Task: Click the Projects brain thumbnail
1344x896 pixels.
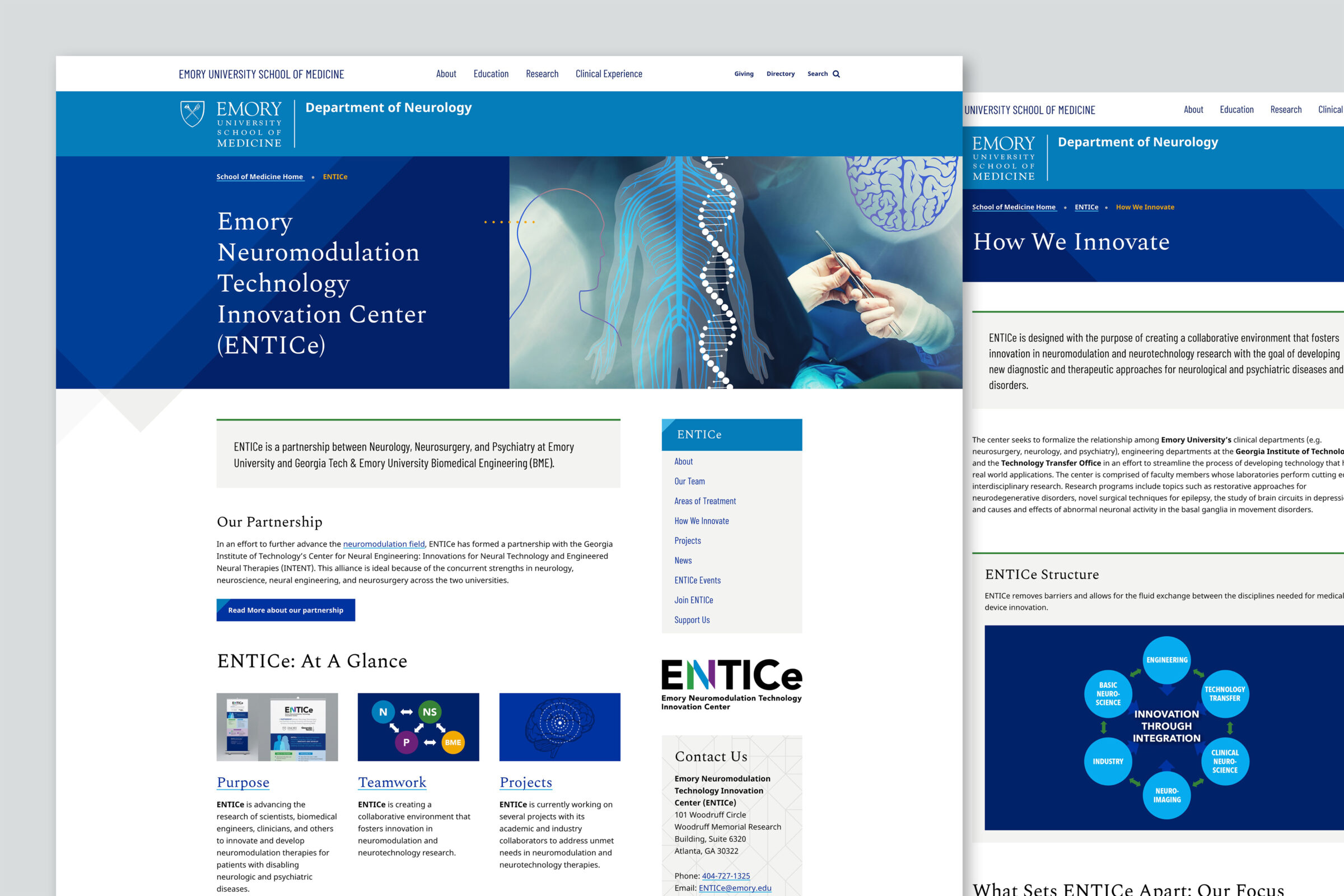Action: pos(560,727)
